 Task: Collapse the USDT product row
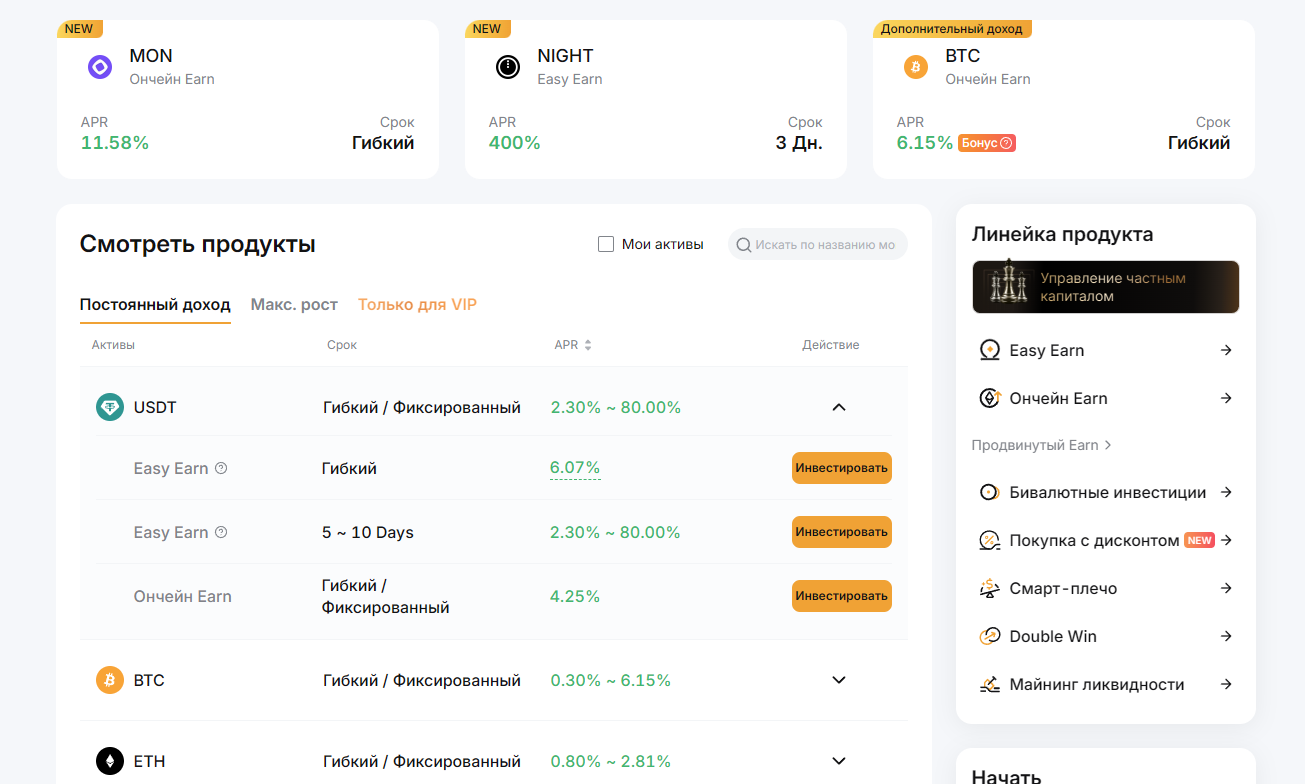(839, 407)
